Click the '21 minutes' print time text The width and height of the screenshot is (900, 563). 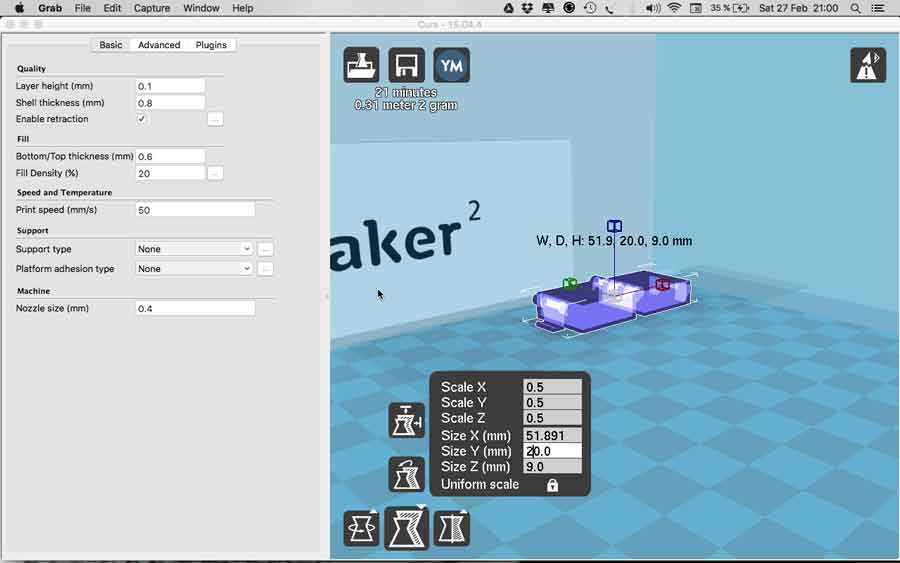click(x=406, y=92)
